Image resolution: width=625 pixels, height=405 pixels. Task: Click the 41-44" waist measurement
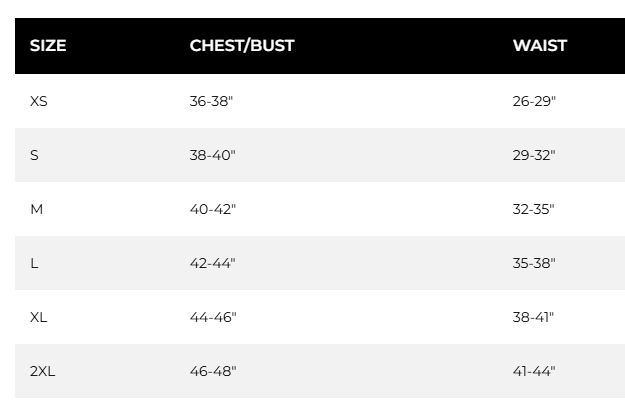[x=534, y=371]
